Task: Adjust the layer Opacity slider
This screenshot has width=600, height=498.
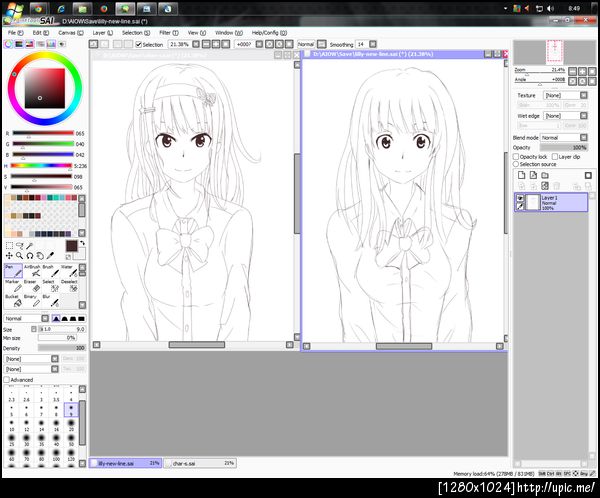Action: (x=564, y=147)
